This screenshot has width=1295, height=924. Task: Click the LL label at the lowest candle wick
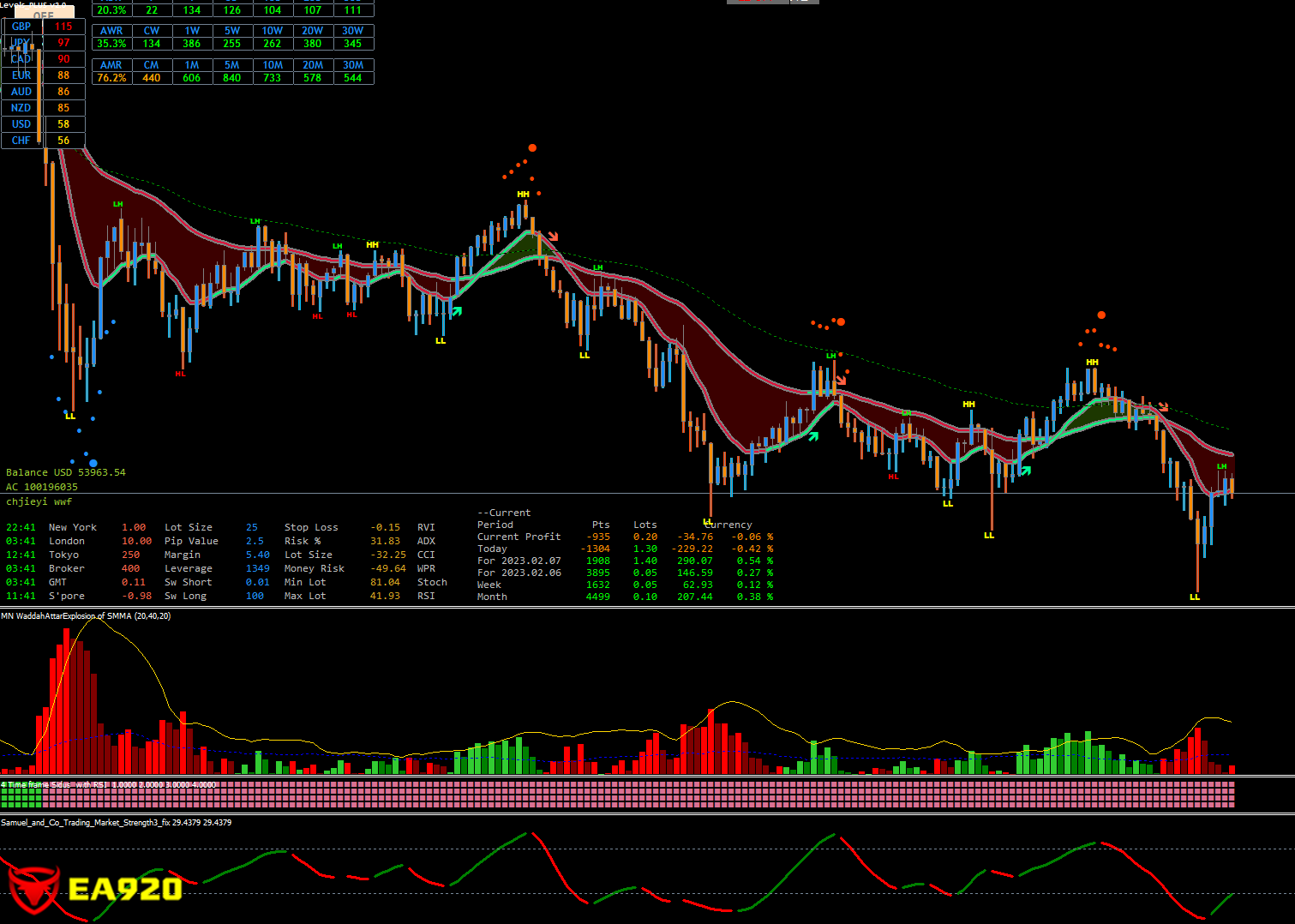pyautogui.click(x=1195, y=597)
